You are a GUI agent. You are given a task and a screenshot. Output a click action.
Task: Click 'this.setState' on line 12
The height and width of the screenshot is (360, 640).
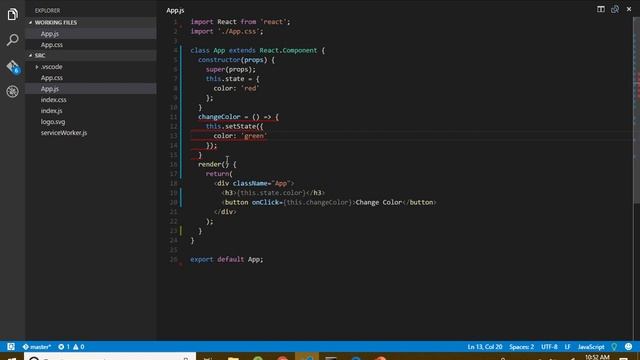point(231,127)
